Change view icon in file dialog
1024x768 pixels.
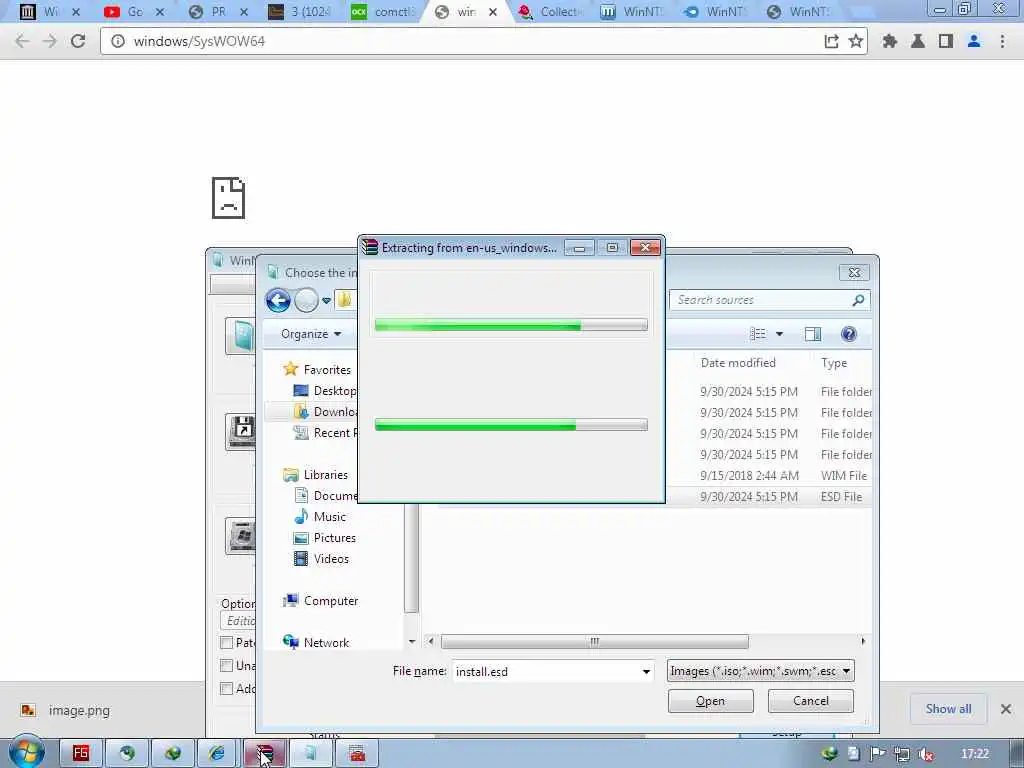click(x=758, y=334)
